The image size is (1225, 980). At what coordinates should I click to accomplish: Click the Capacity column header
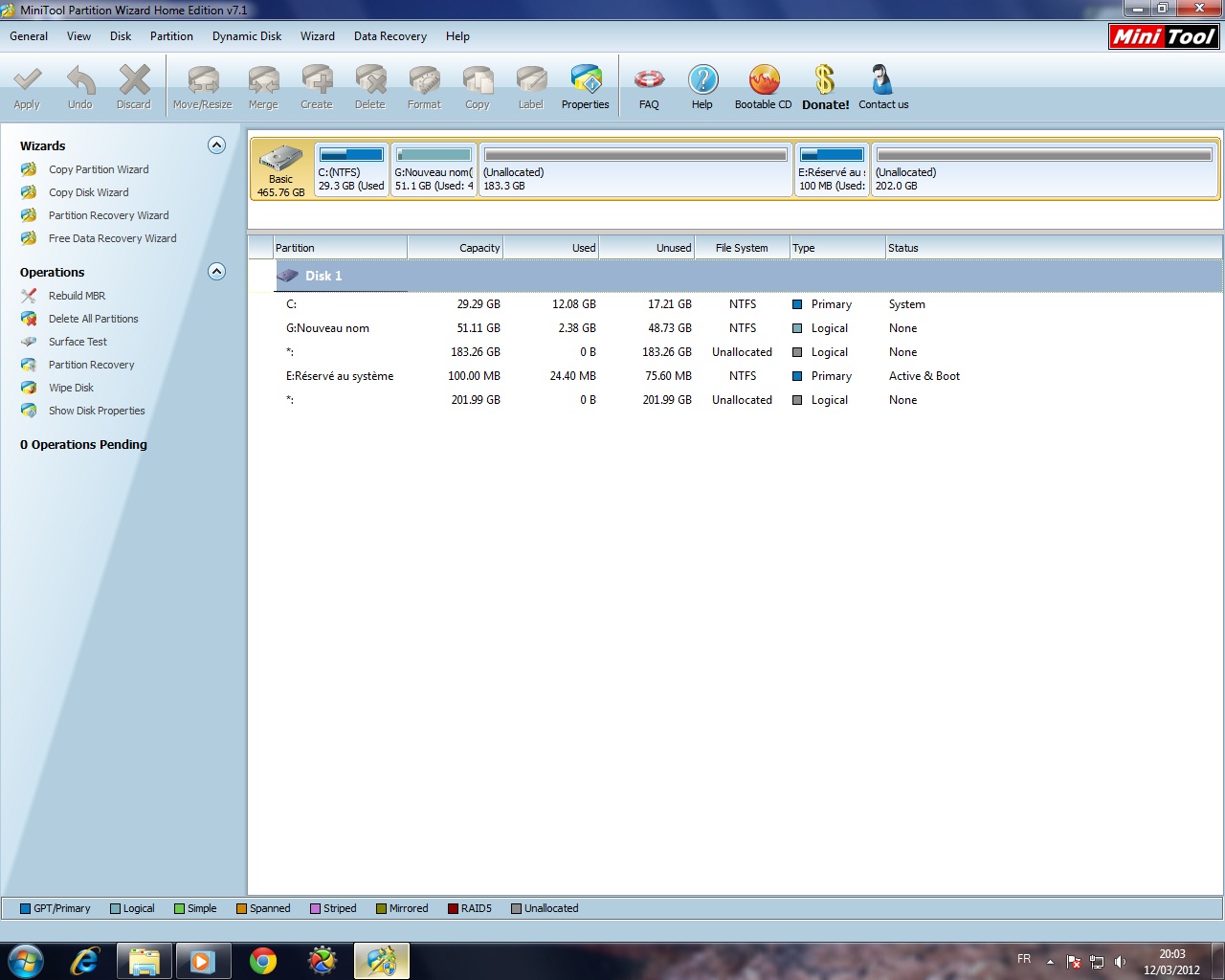tap(456, 248)
